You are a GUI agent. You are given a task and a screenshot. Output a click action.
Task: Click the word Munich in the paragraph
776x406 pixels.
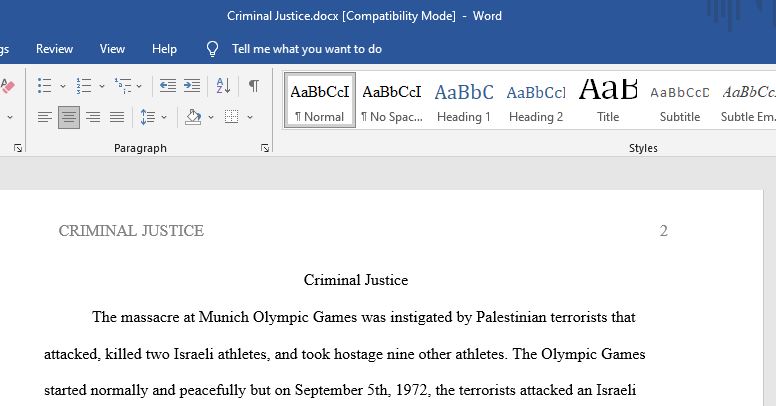224,317
